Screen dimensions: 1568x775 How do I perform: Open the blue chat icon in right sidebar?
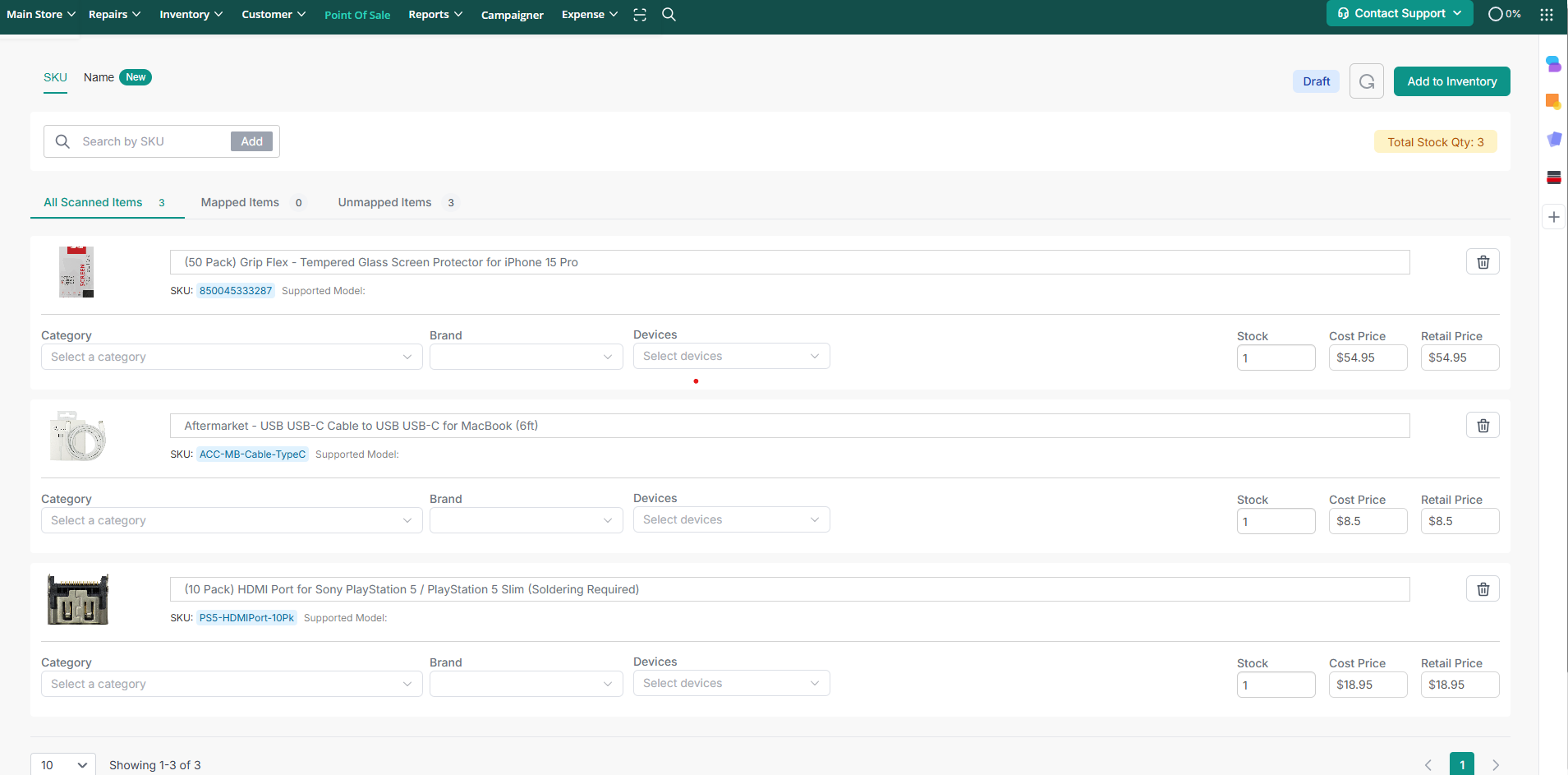coord(1553,64)
